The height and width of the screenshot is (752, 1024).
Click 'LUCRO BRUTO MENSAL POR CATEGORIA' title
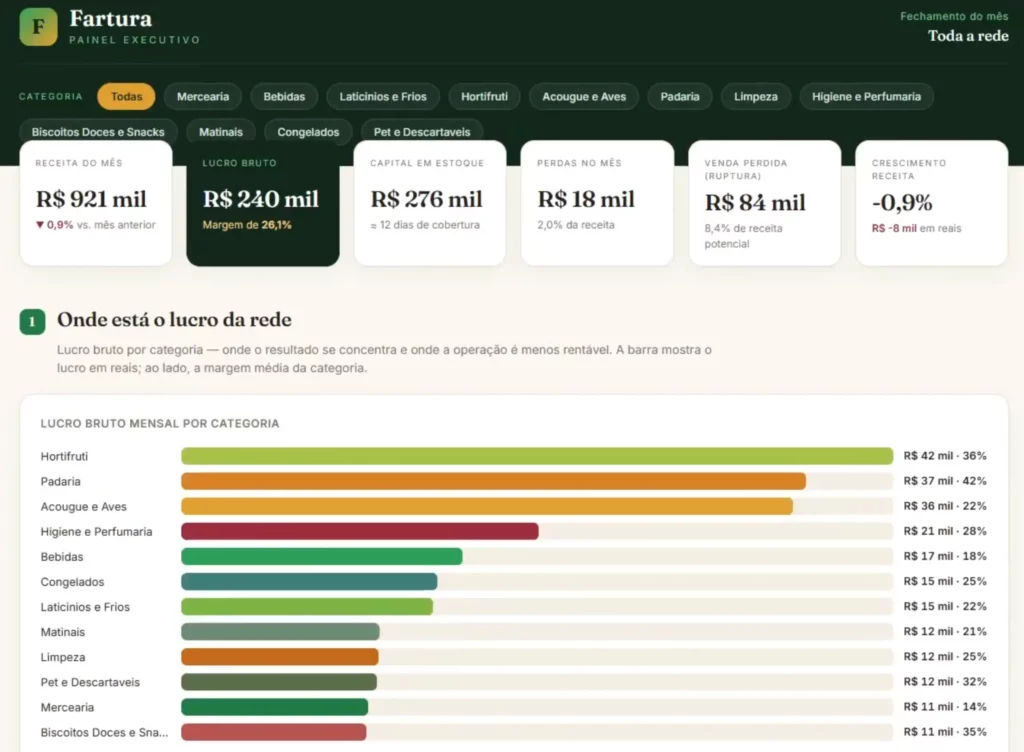(x=160, y=424)
